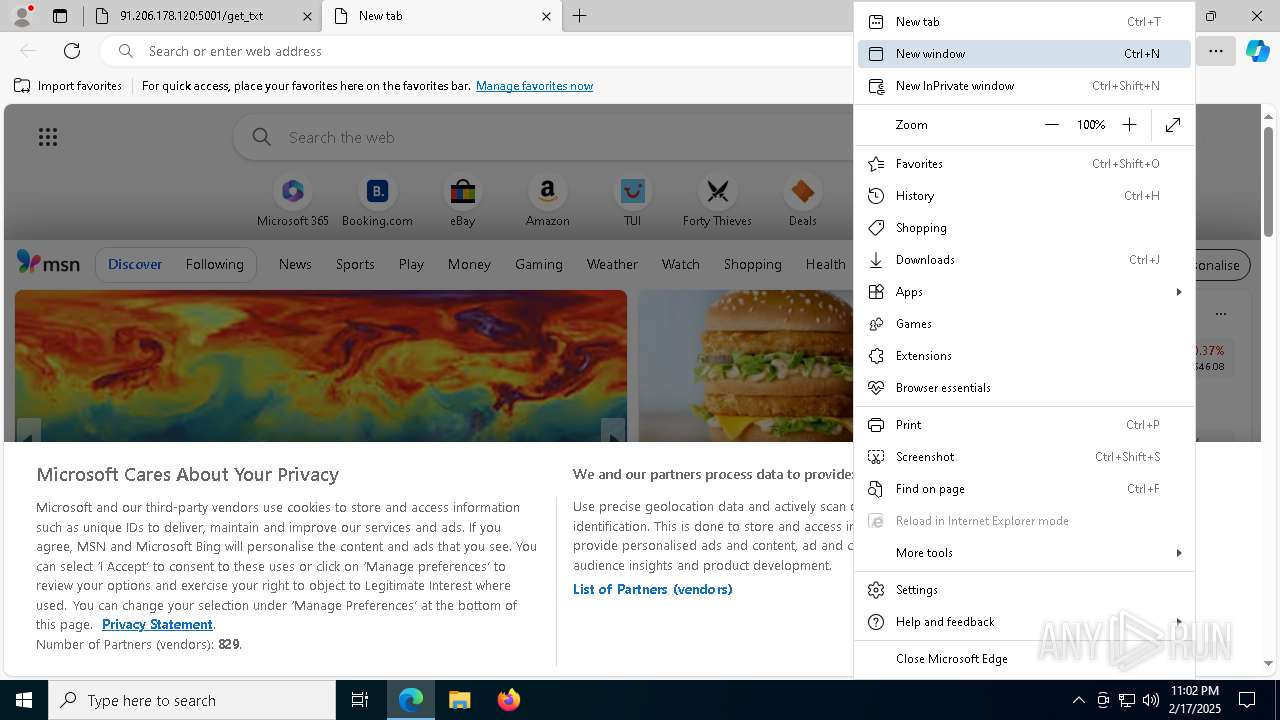Open the Weather category
The height and width of the screenshot is (720, 1280).
[612, 264]
